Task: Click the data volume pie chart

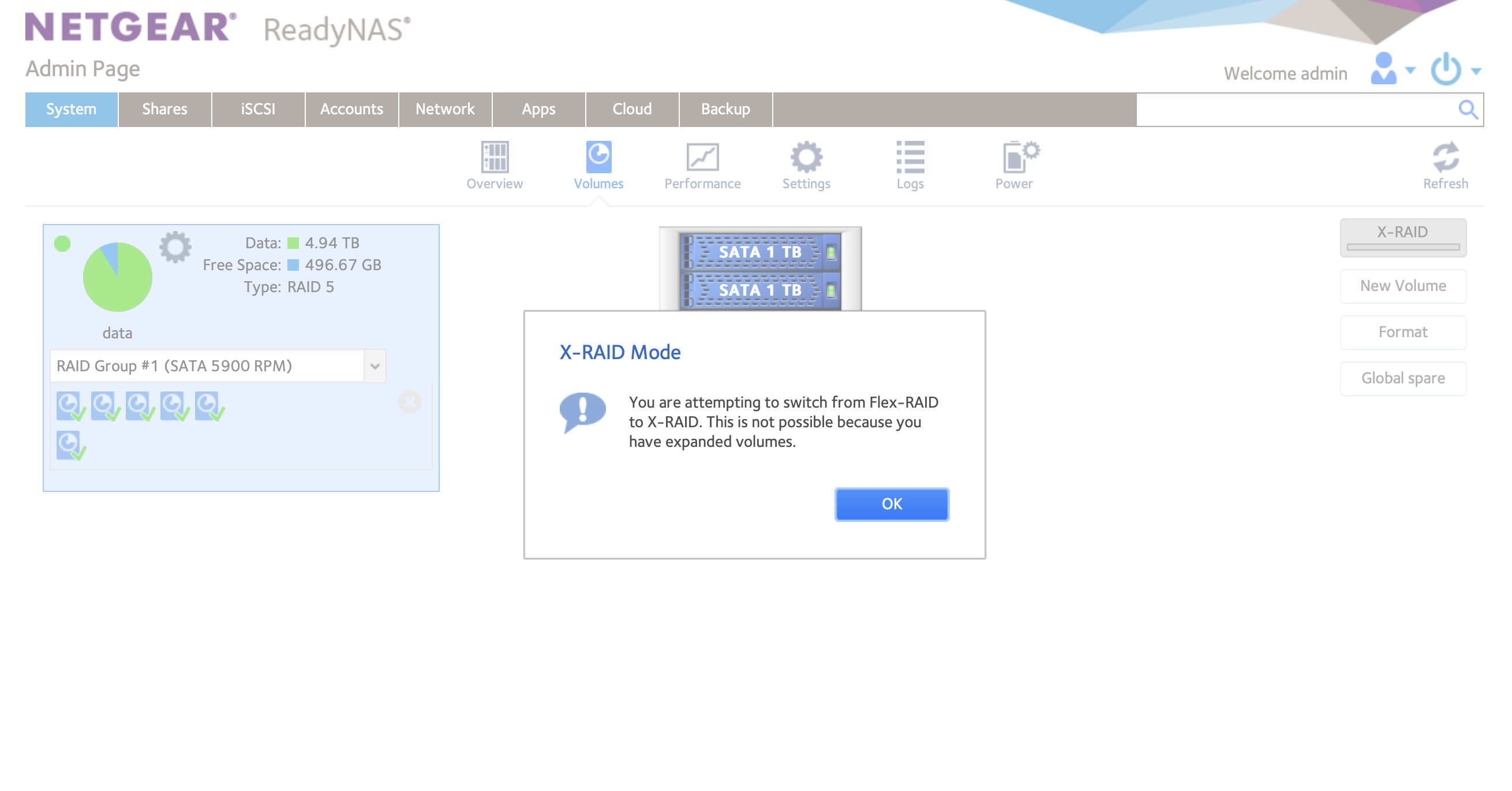Action: (117, 277)
